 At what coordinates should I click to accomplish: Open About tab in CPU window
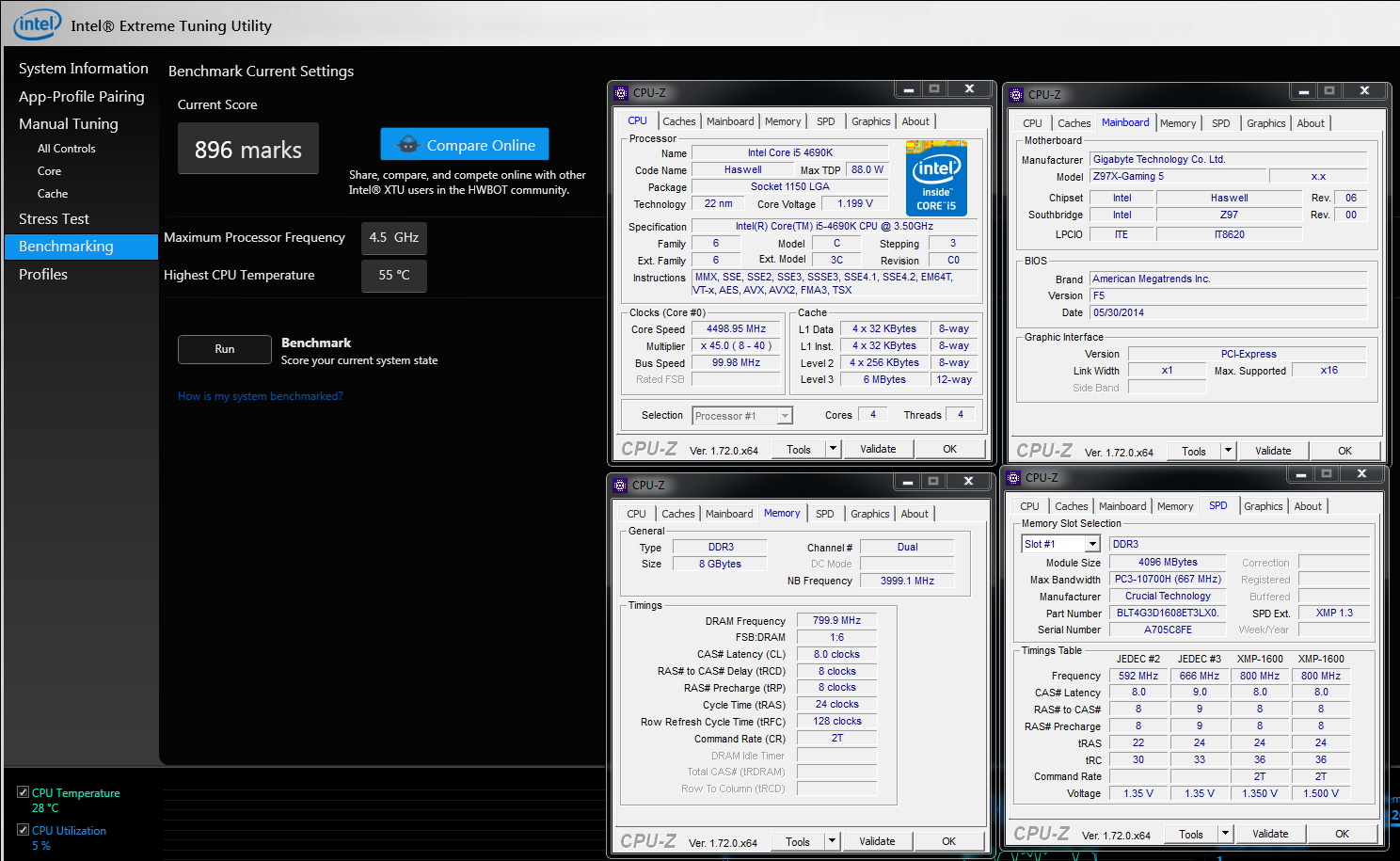click(915, 121)
